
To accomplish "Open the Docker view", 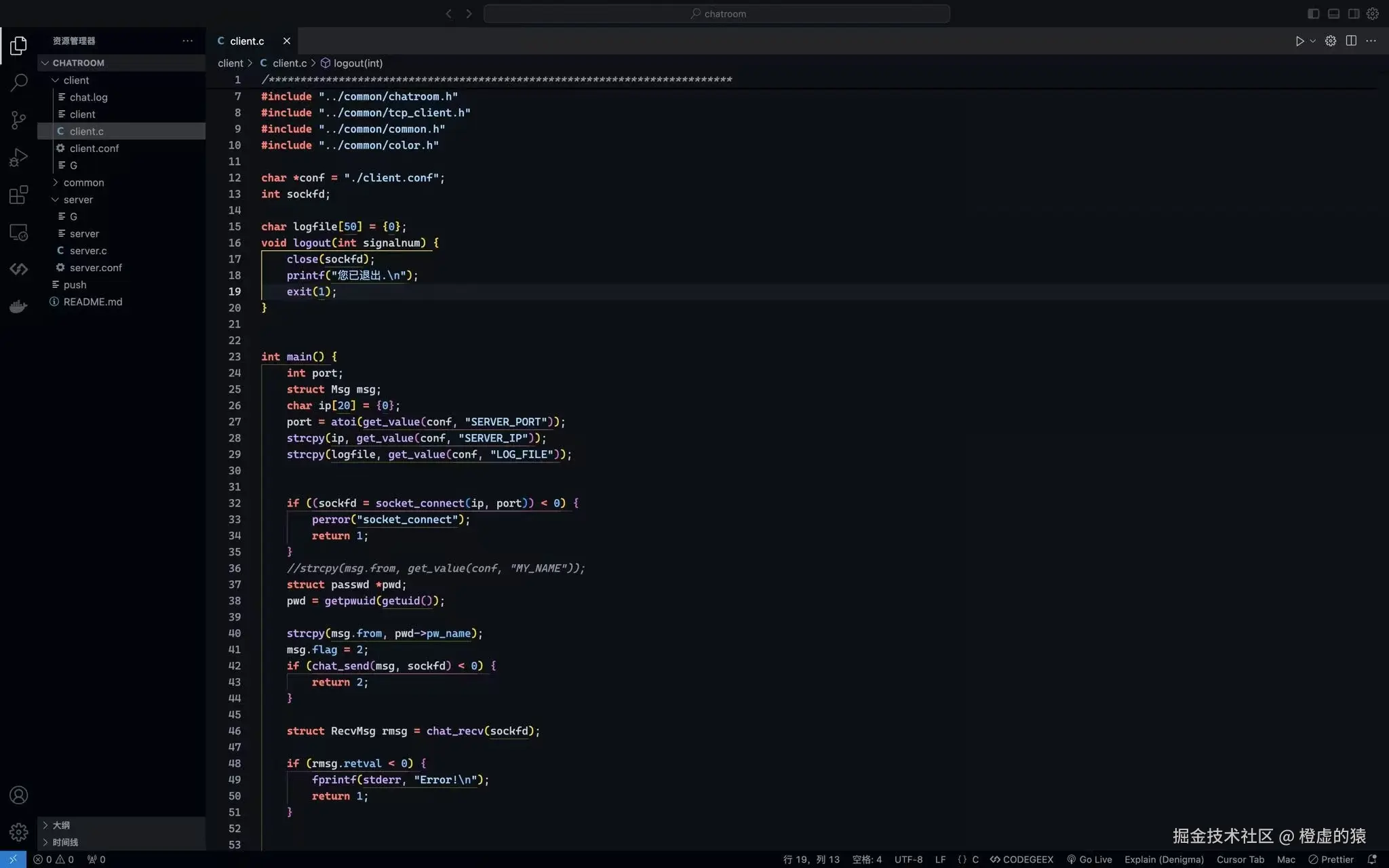I will pos(18,307).
